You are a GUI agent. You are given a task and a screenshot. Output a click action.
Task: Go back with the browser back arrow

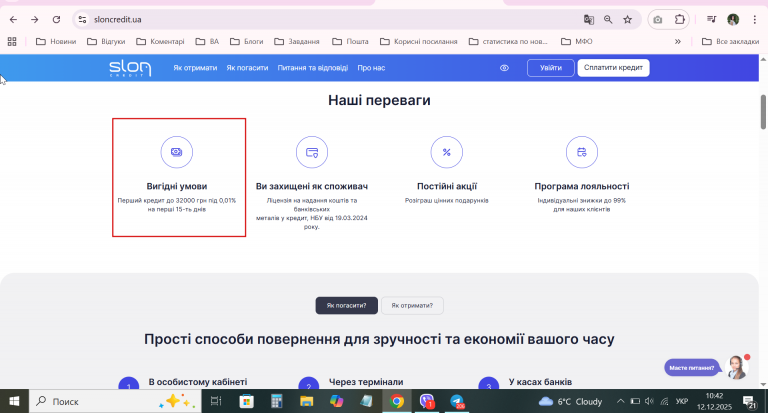tap(13, 20)
